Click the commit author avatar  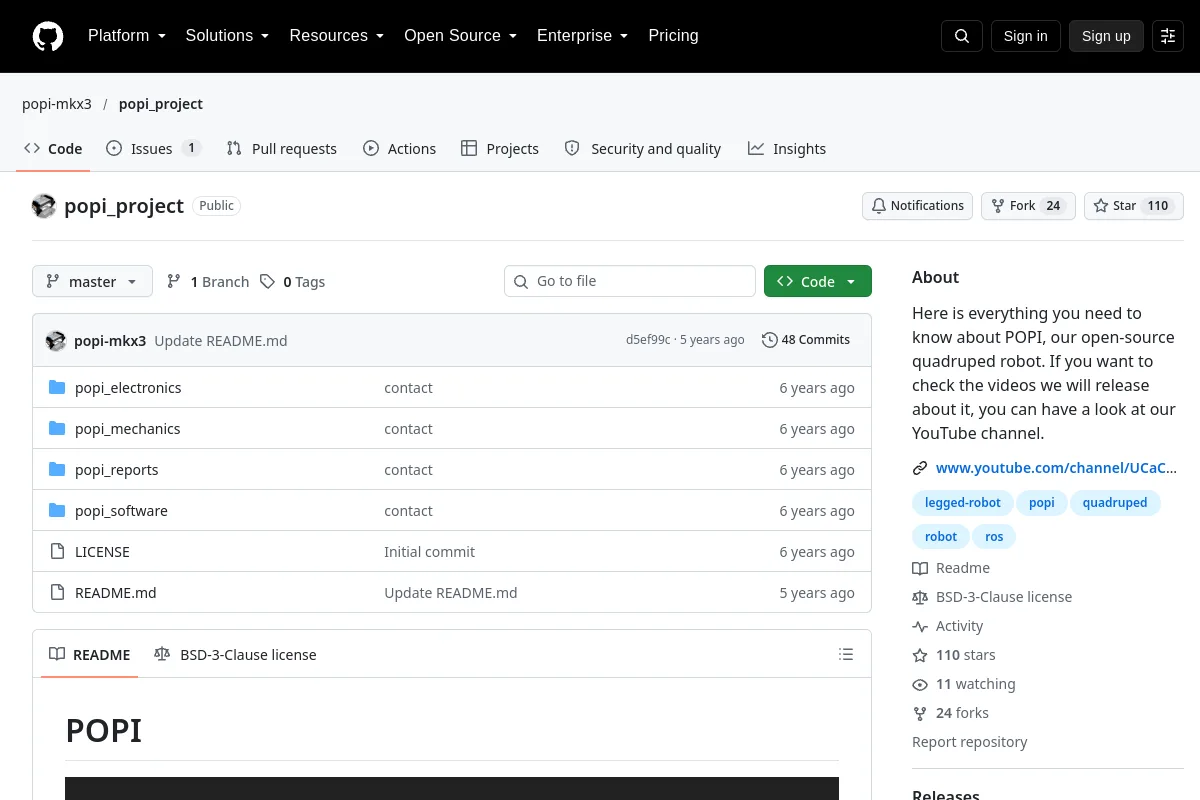coord(56,341)
